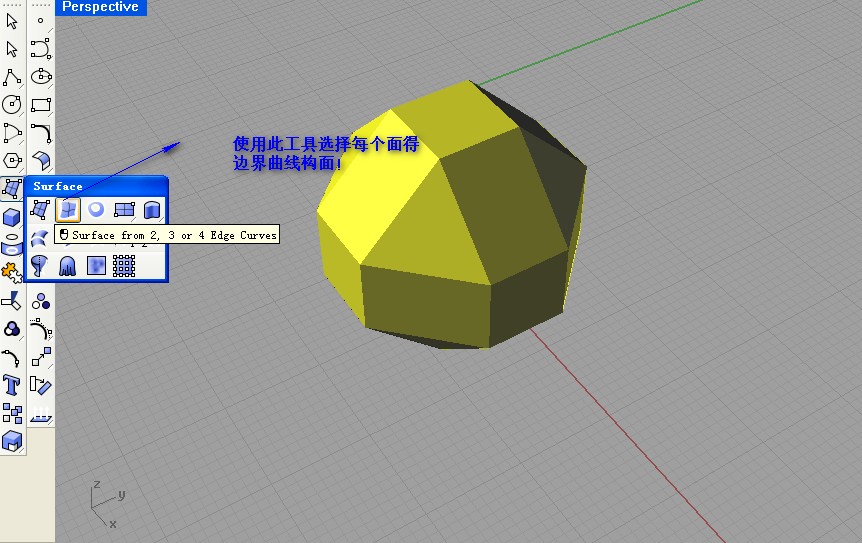Click the Surface flyout title bar
The width and height of the screenshot is (862, 543).
tap(96, 186)
